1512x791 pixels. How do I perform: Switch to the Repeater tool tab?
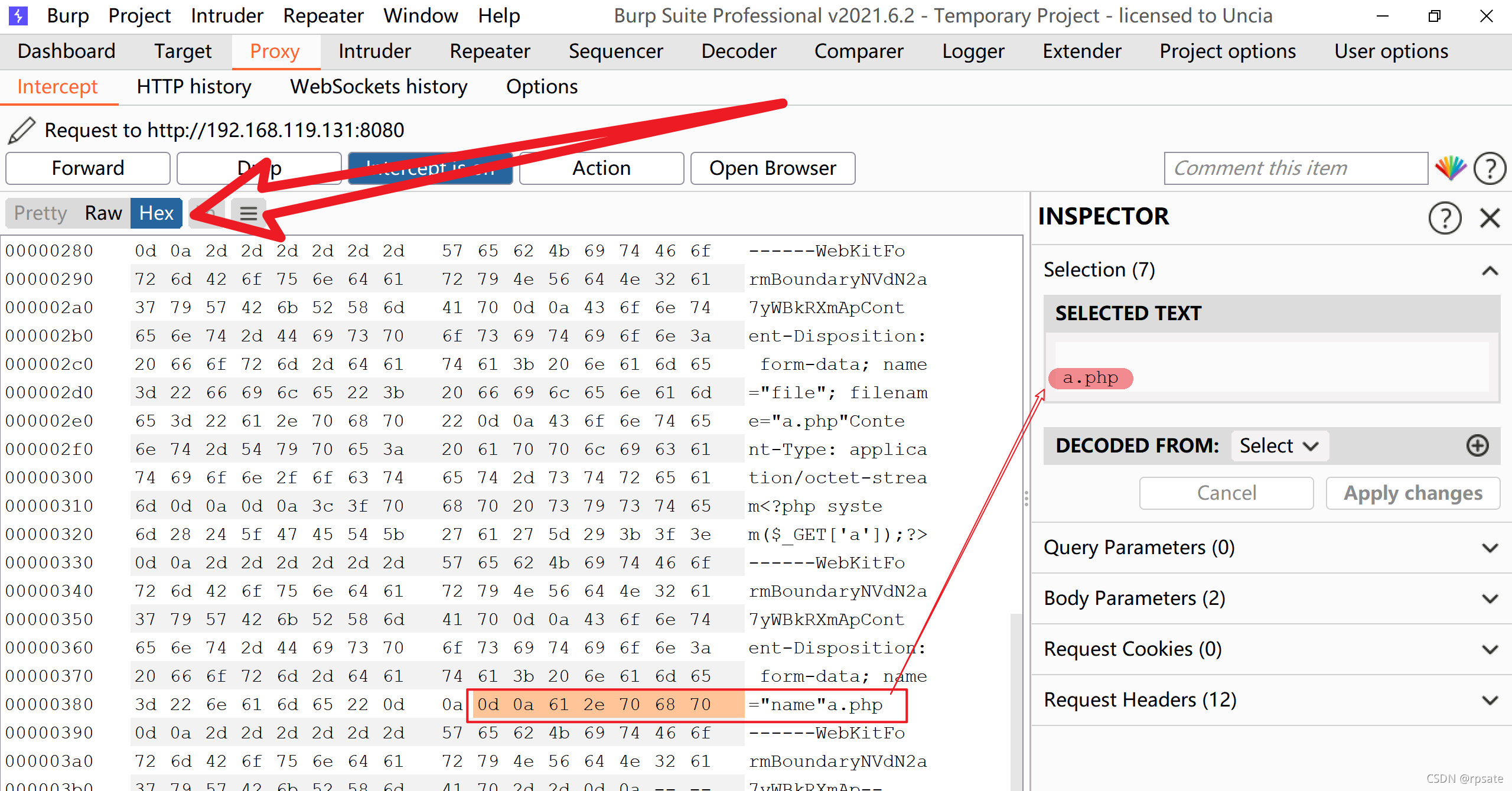tap(490, 52)
